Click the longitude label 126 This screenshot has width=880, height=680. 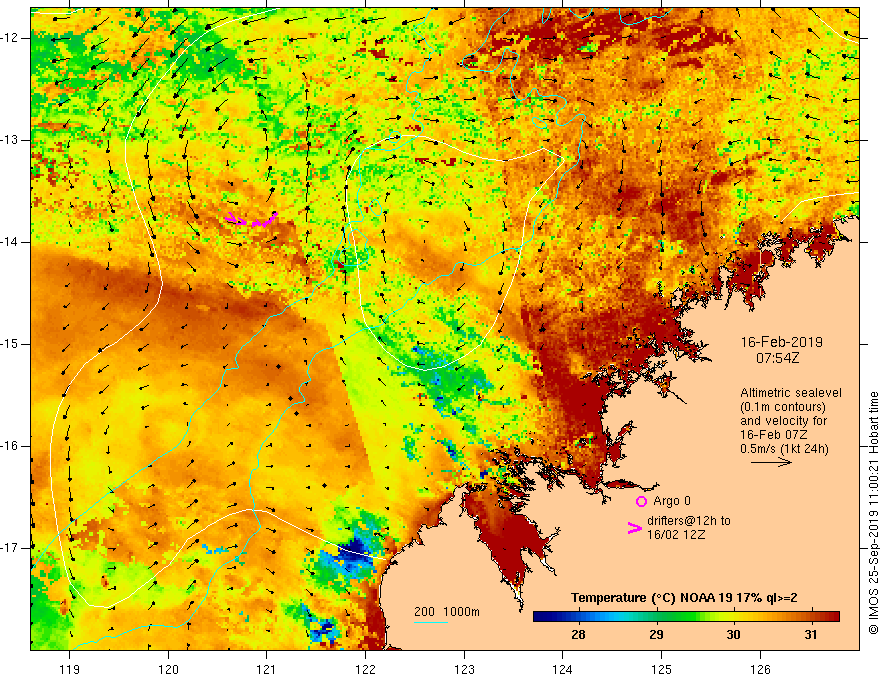pos(760,669)
